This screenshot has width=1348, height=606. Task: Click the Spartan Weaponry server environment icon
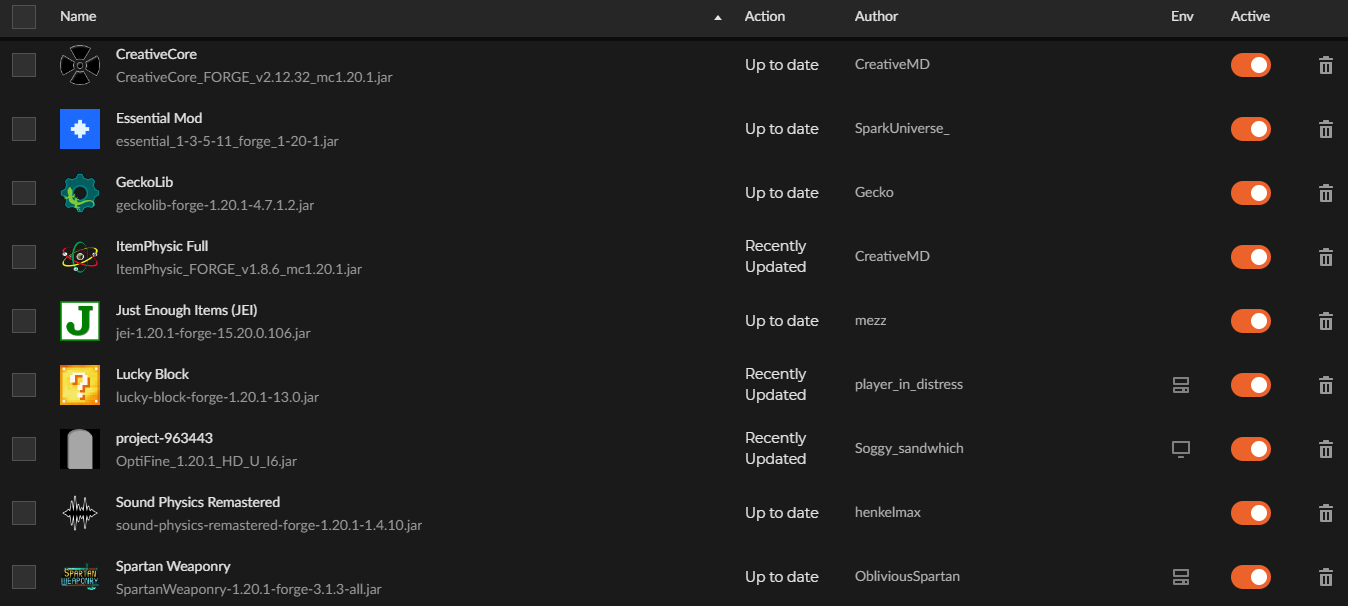(1181, 577)
